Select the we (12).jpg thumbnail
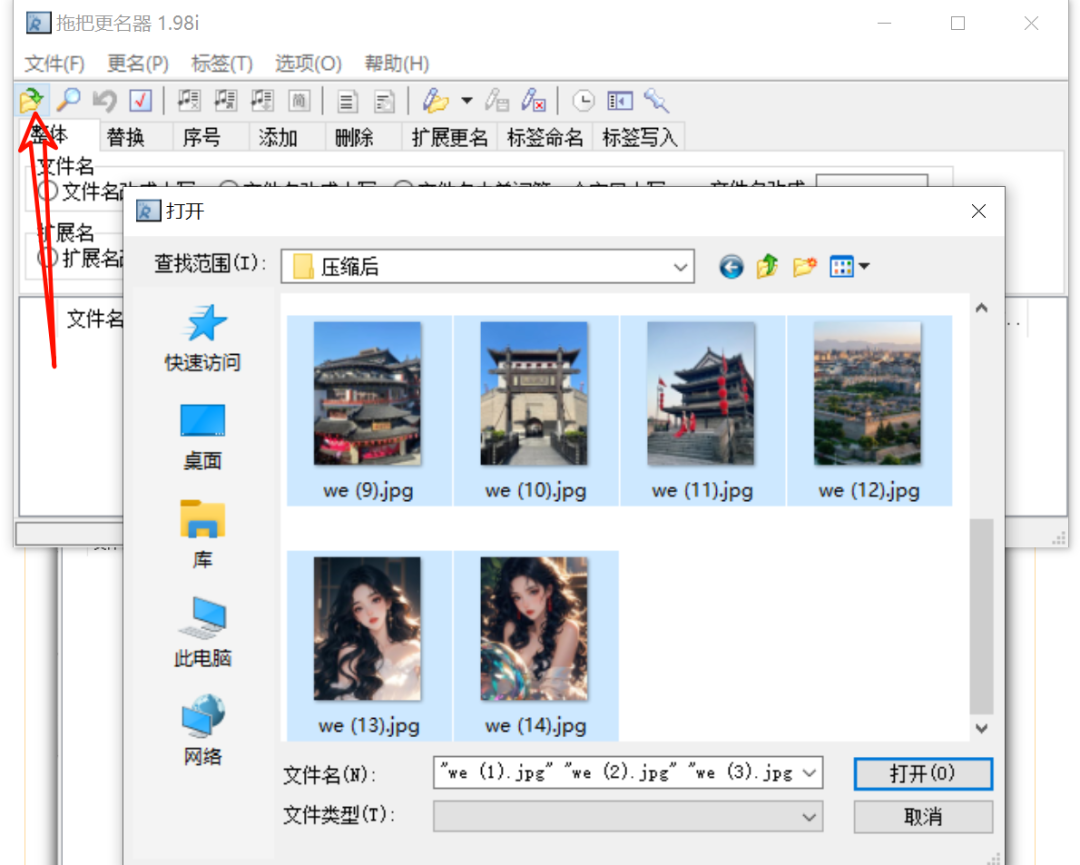The height and width of the screenshot is (865, 1080). [869, 411]
